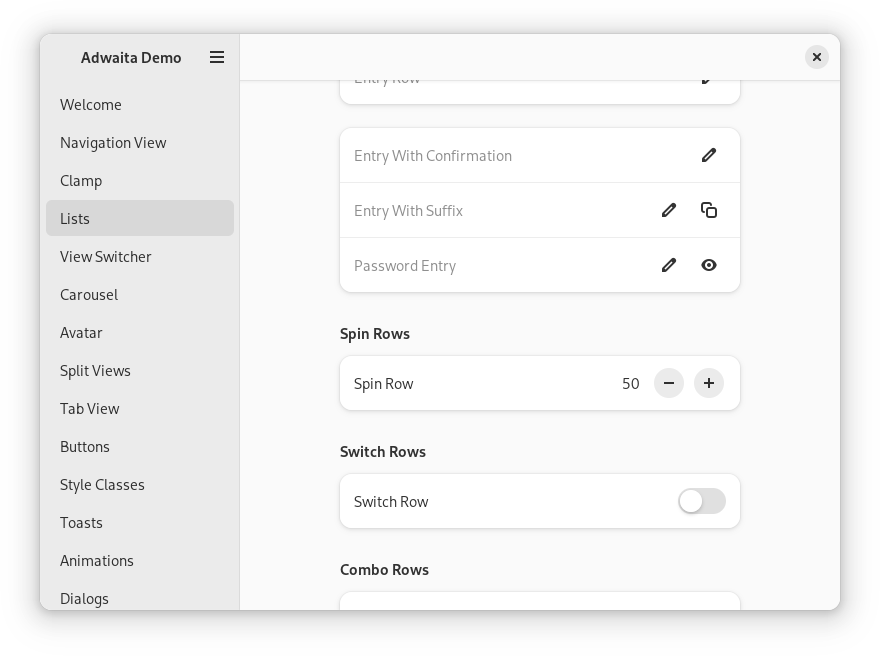Open the Welcome page in sidebar
The image size is (880, 656).
pyautogui.click(x=140, y=105)
